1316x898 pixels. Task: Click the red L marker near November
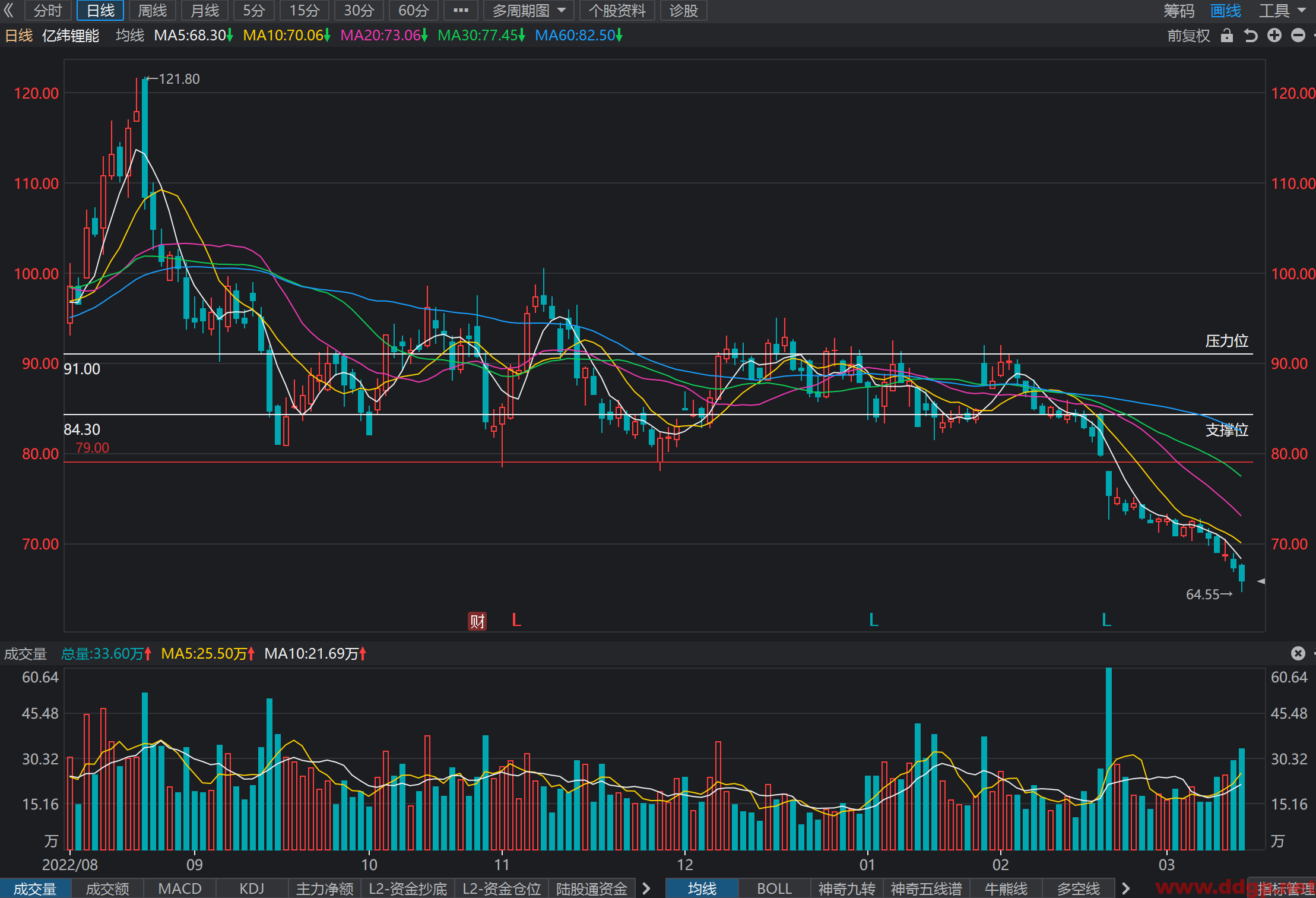click(x=516, y=620)
